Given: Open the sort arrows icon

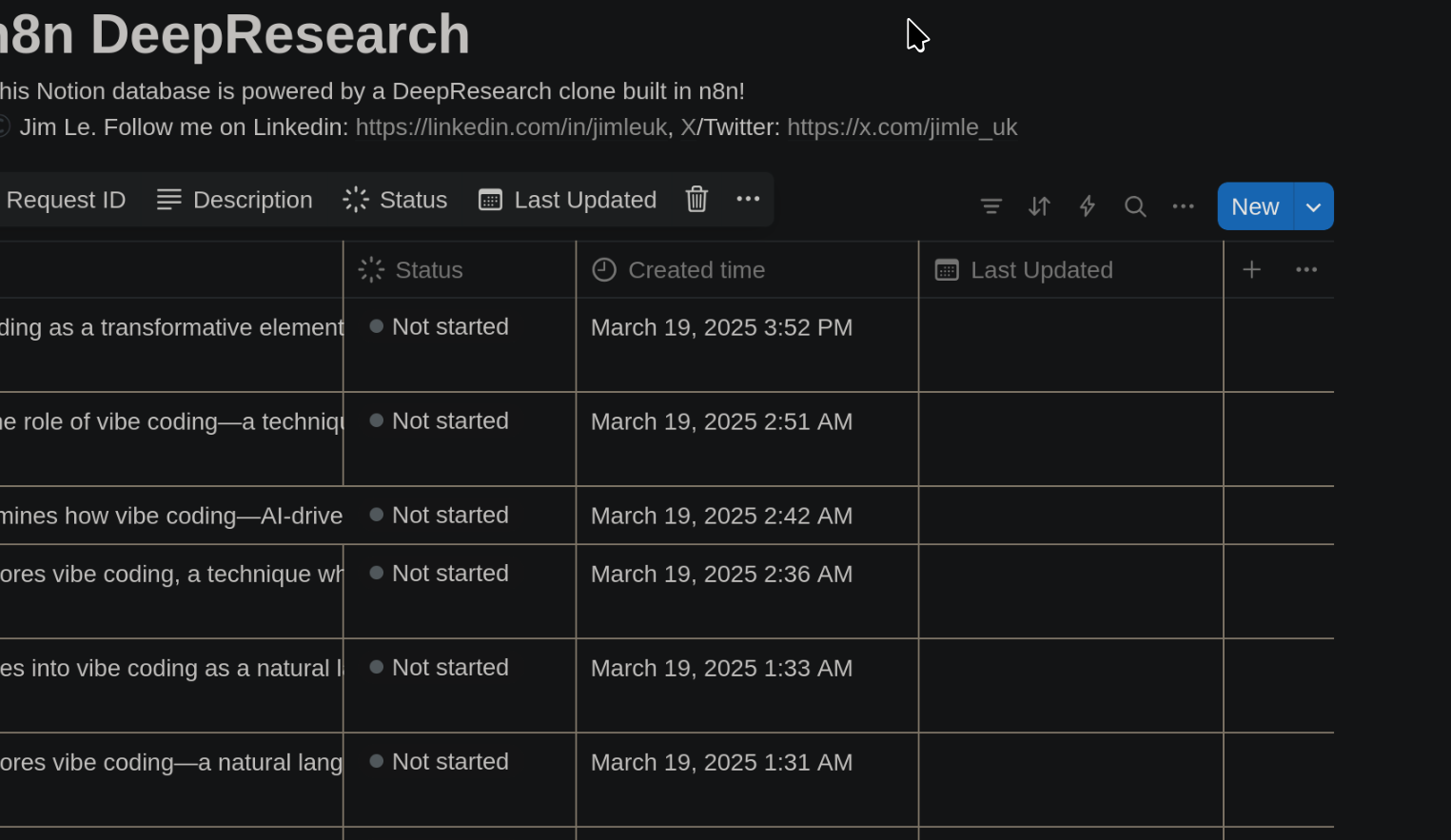Looking at the screenshot, I should coord(1039,206).
